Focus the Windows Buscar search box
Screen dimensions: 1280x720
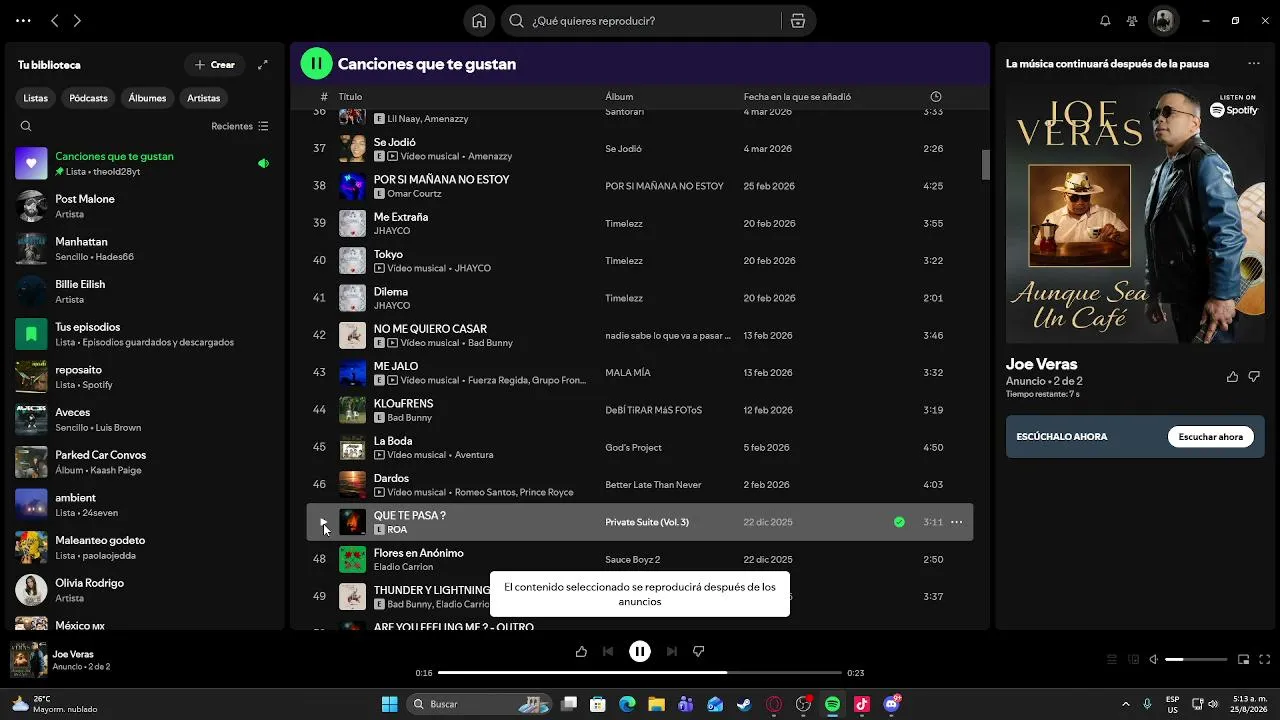(479, 704)
